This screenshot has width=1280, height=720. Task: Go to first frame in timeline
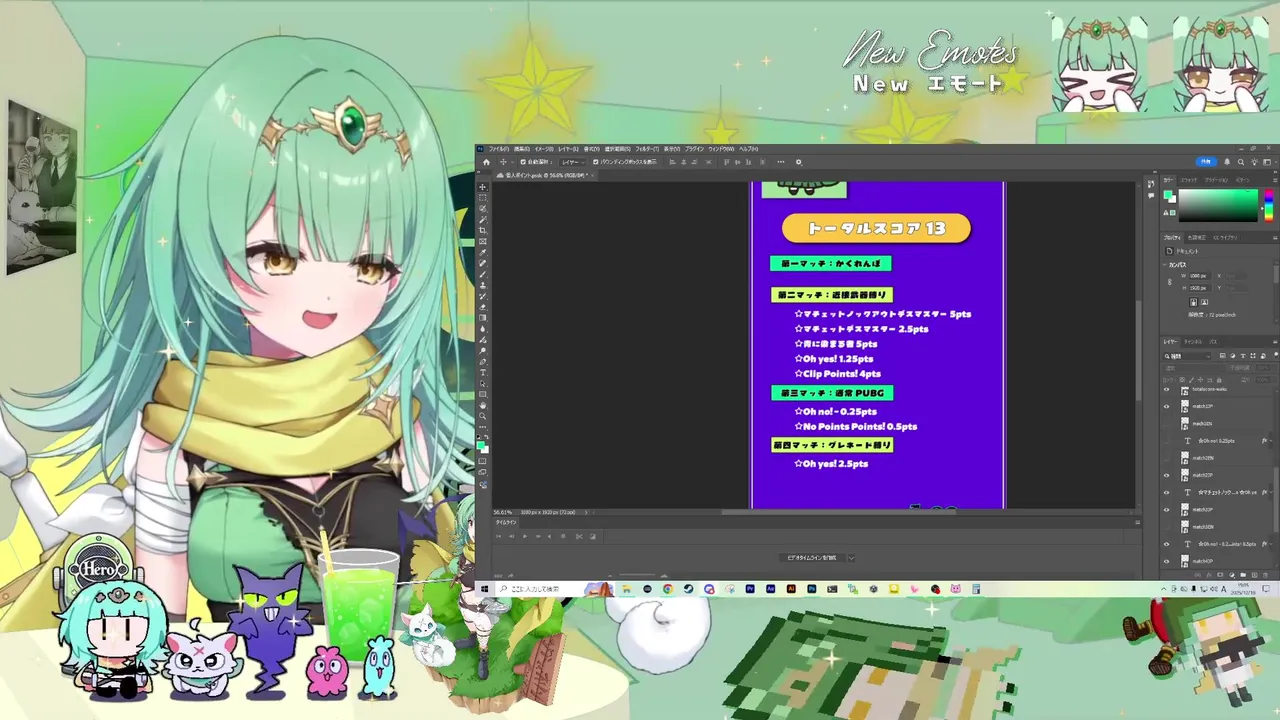tap(498, 536)
